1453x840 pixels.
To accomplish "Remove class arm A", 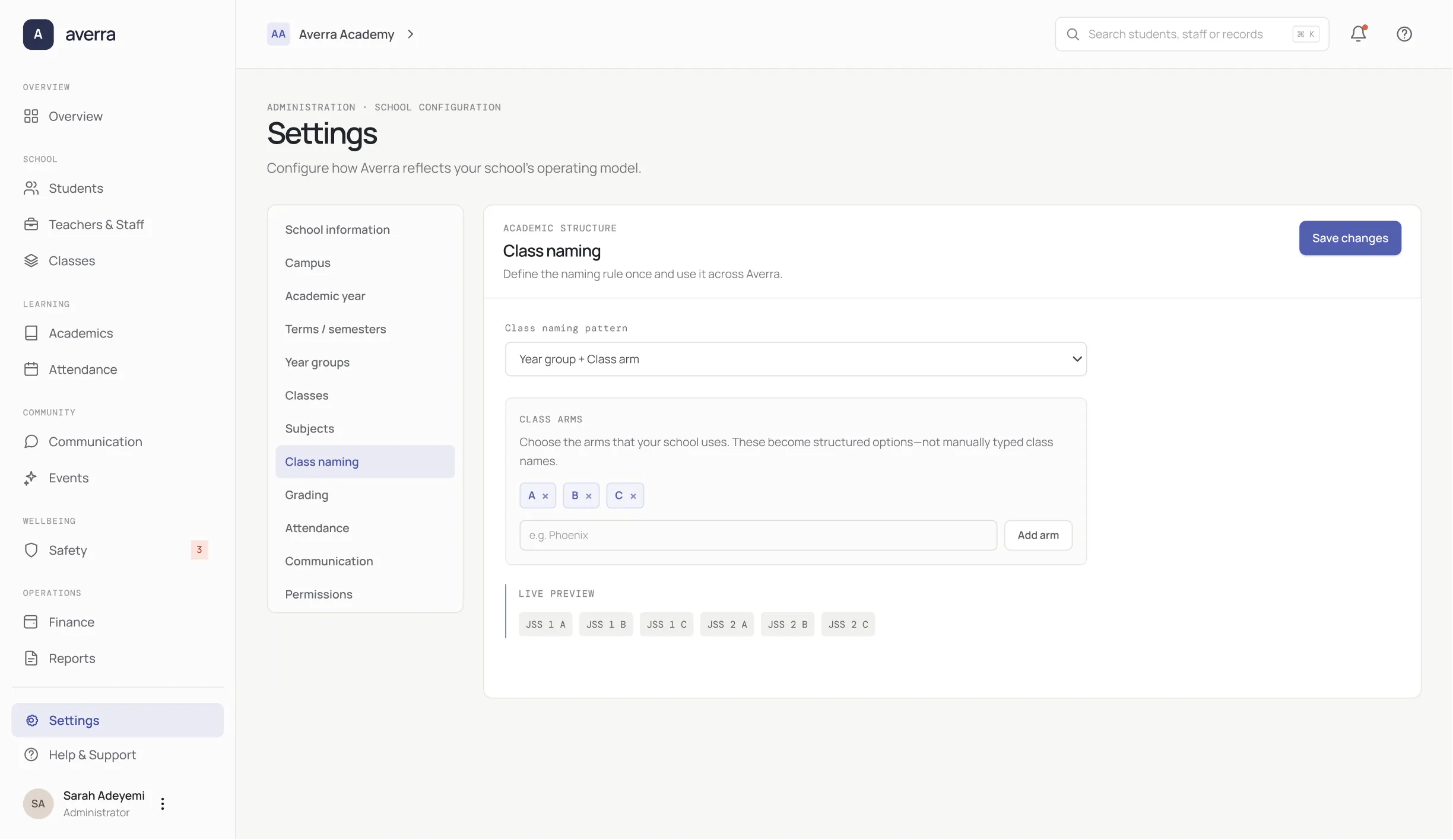I will pos(545,496).
